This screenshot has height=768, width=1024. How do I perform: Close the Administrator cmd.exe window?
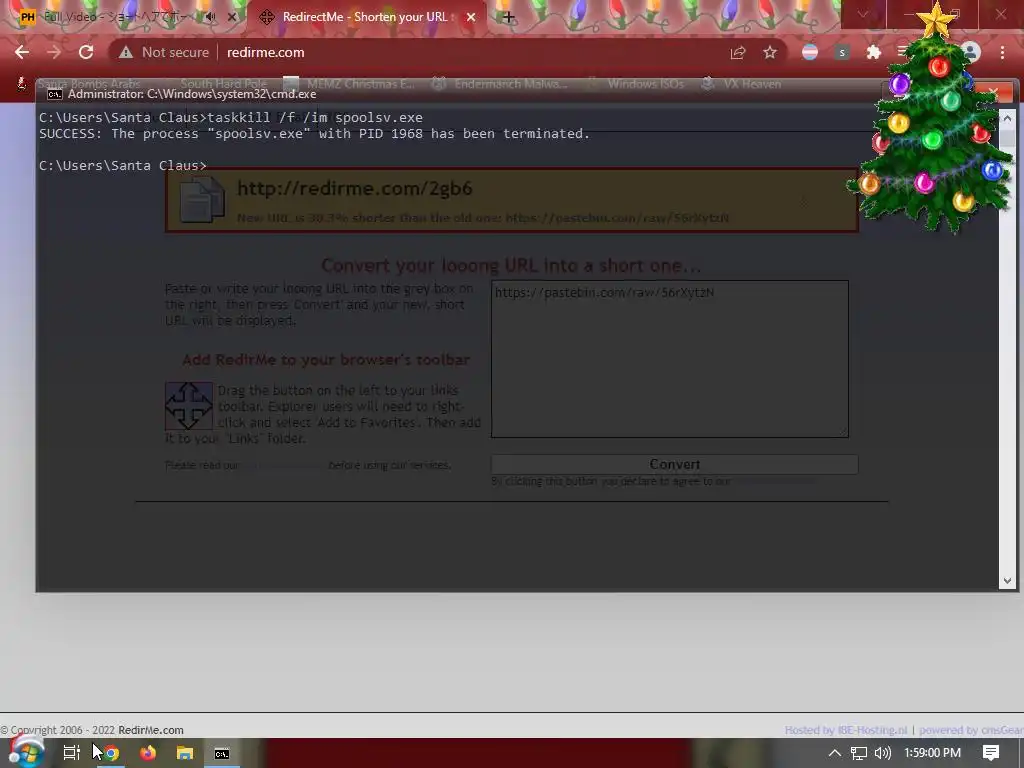point(993,93)
